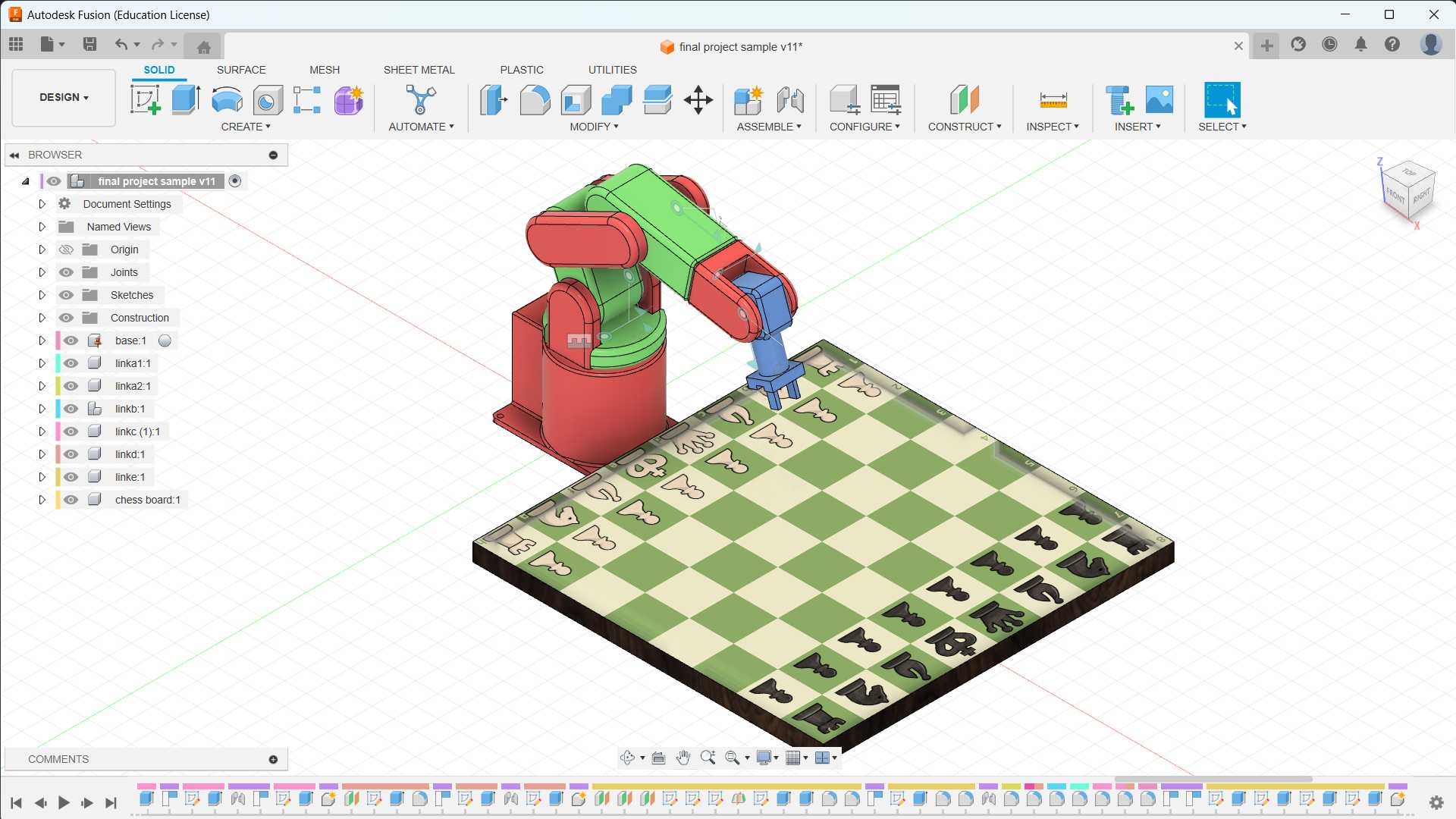Viewport: 1456px width, 819px height.
Task: Click the Measure tool under Inspect
Action: click(x=1053, y=99)
